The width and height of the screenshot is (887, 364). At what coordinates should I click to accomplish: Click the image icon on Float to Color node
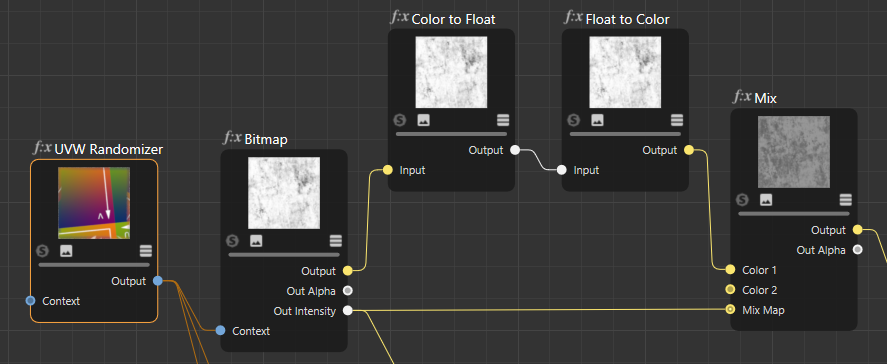point(597,119)
